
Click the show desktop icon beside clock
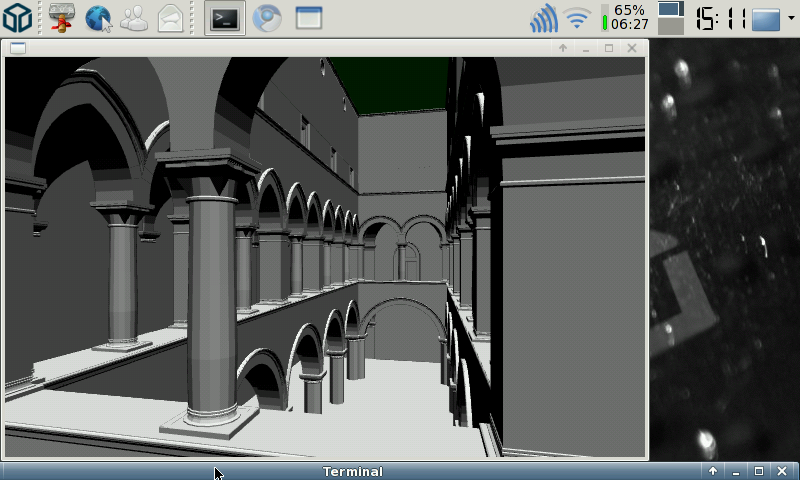click(765, 18)
